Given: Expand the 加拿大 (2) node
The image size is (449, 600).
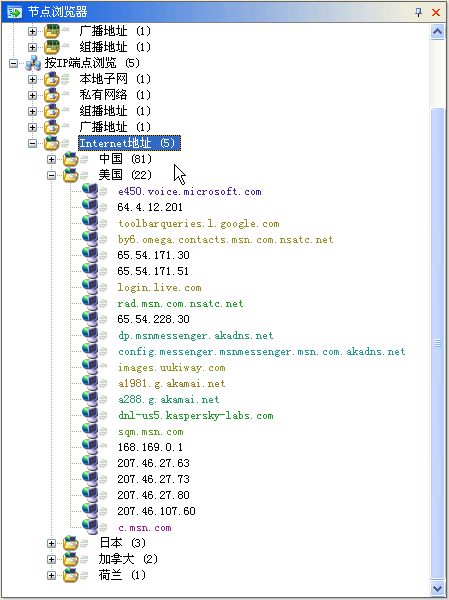Looking at the screenshot, I should [x=51, y=559].
